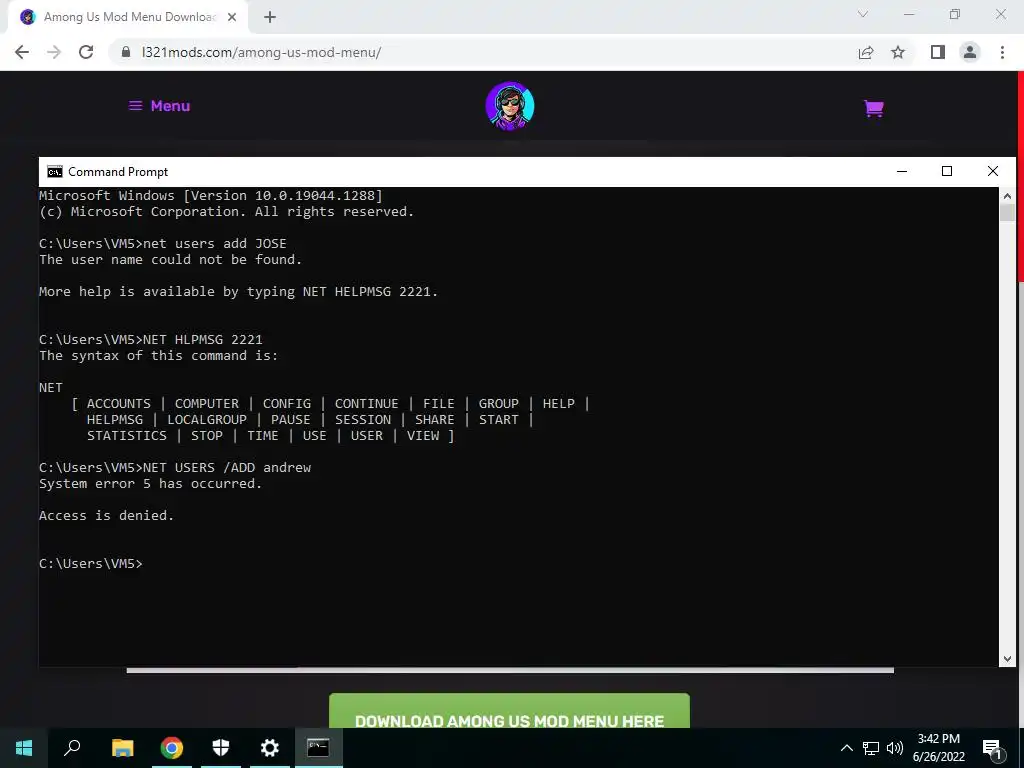Click the site avatar logo
Image resolution: width=1024 pixels, height=768 pixels.
point(510,106)
